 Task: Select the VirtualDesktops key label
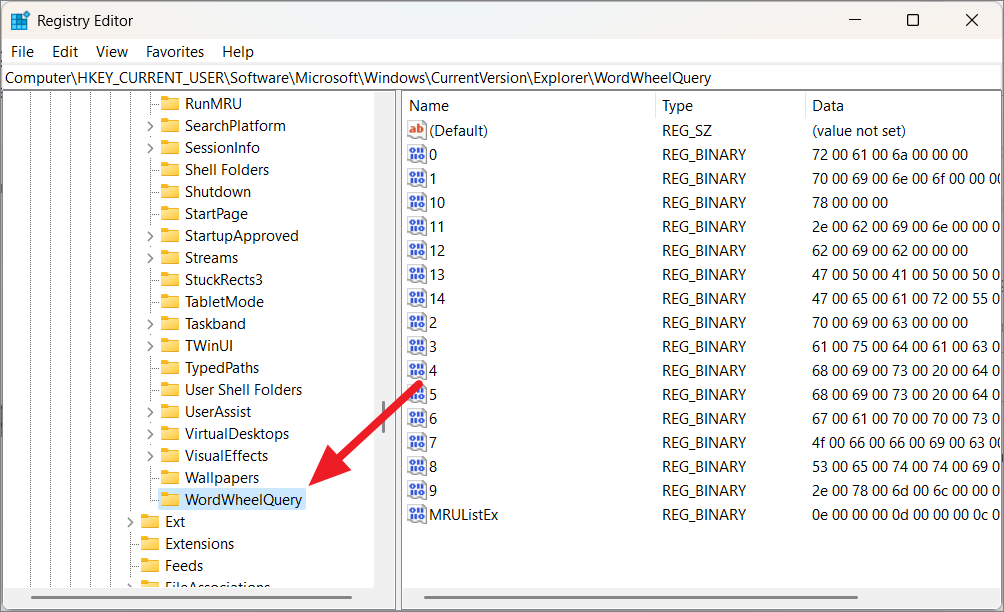pos(237,433)
